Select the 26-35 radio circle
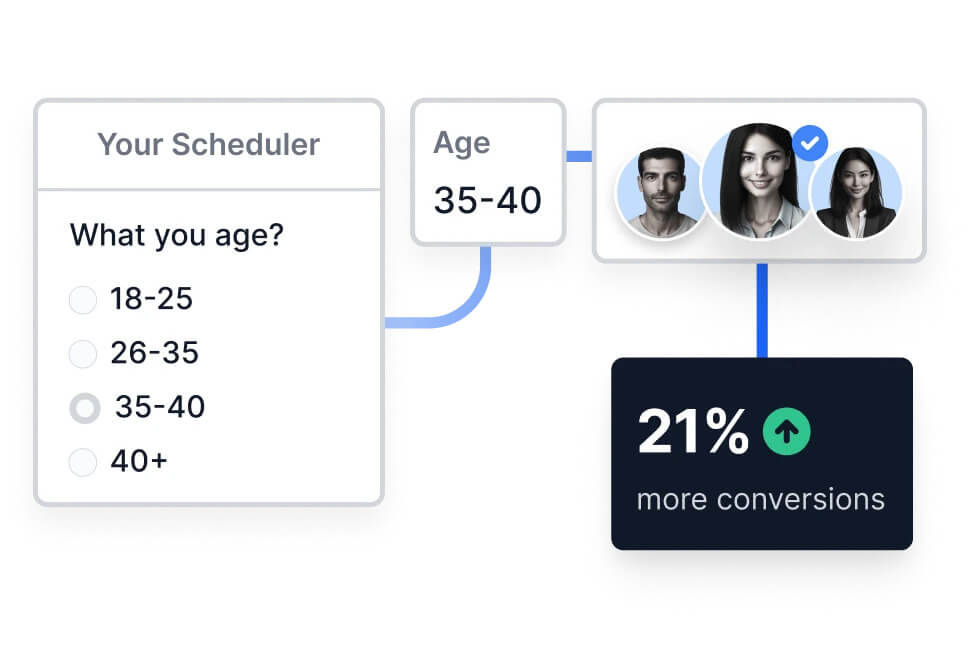Image resolution: width=969 pixels, height=645 pixels. click(83, 353)
